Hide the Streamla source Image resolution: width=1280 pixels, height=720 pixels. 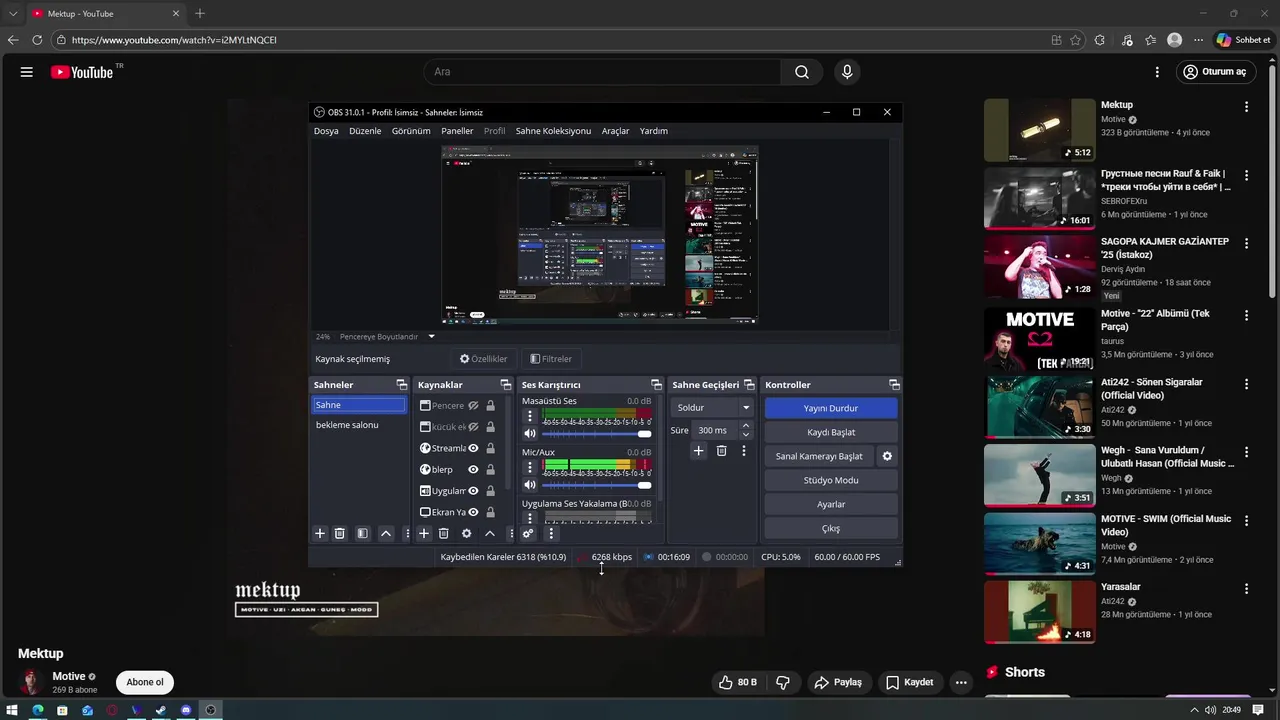point(474,448)
